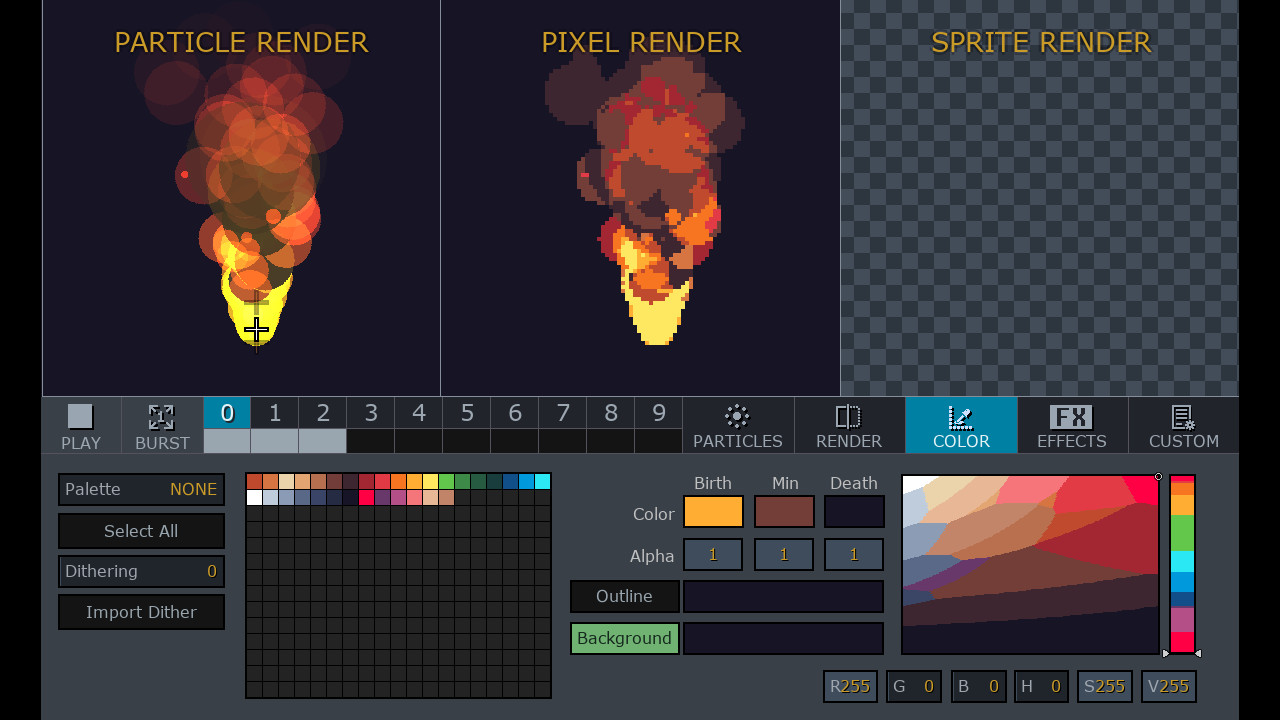
Task: Open the Palette selector showing NONE
Action: click(141, 489)
